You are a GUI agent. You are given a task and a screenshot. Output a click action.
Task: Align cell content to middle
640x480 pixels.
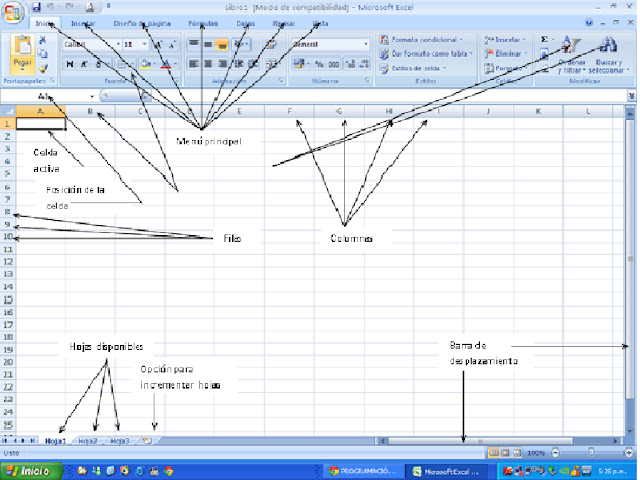click(x=208, y=44)
